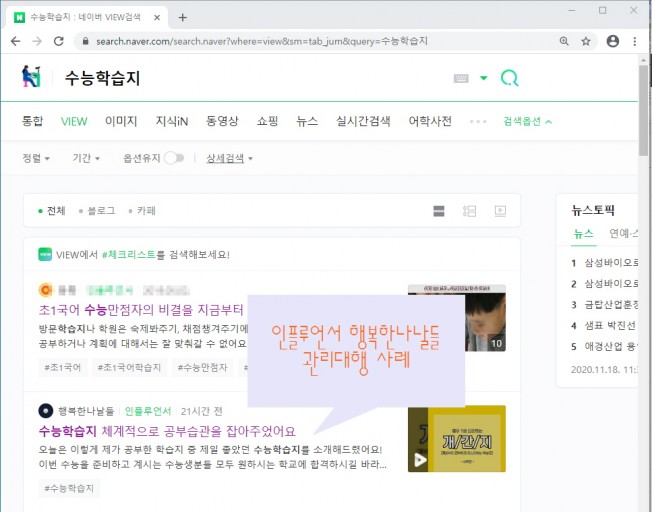The height and width of the screenshot is (512, 652).
Task: Click the #초1국어학습지 tag
Action: pos(129,368)
